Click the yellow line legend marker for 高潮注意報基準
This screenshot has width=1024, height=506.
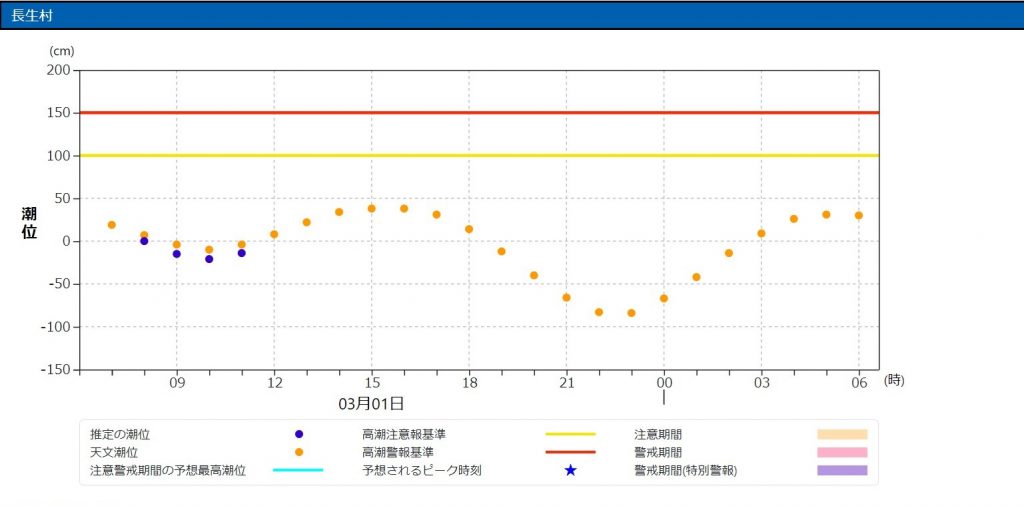click(x=571, y=434)
